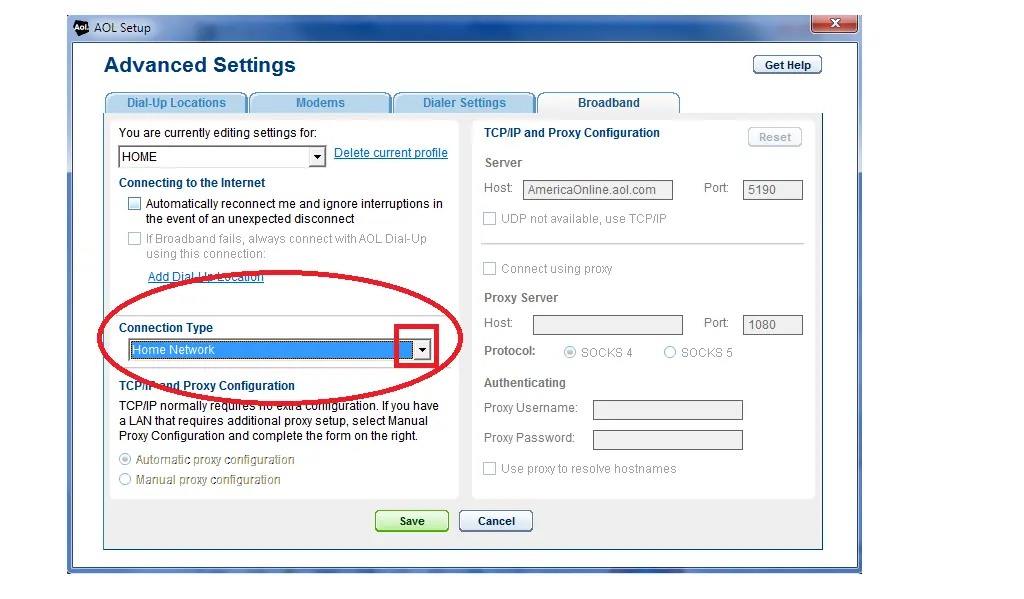Click Delete current profile link
Viewport: 1024px width, 599px height.
pyautogui.click(x=391, y=153)
